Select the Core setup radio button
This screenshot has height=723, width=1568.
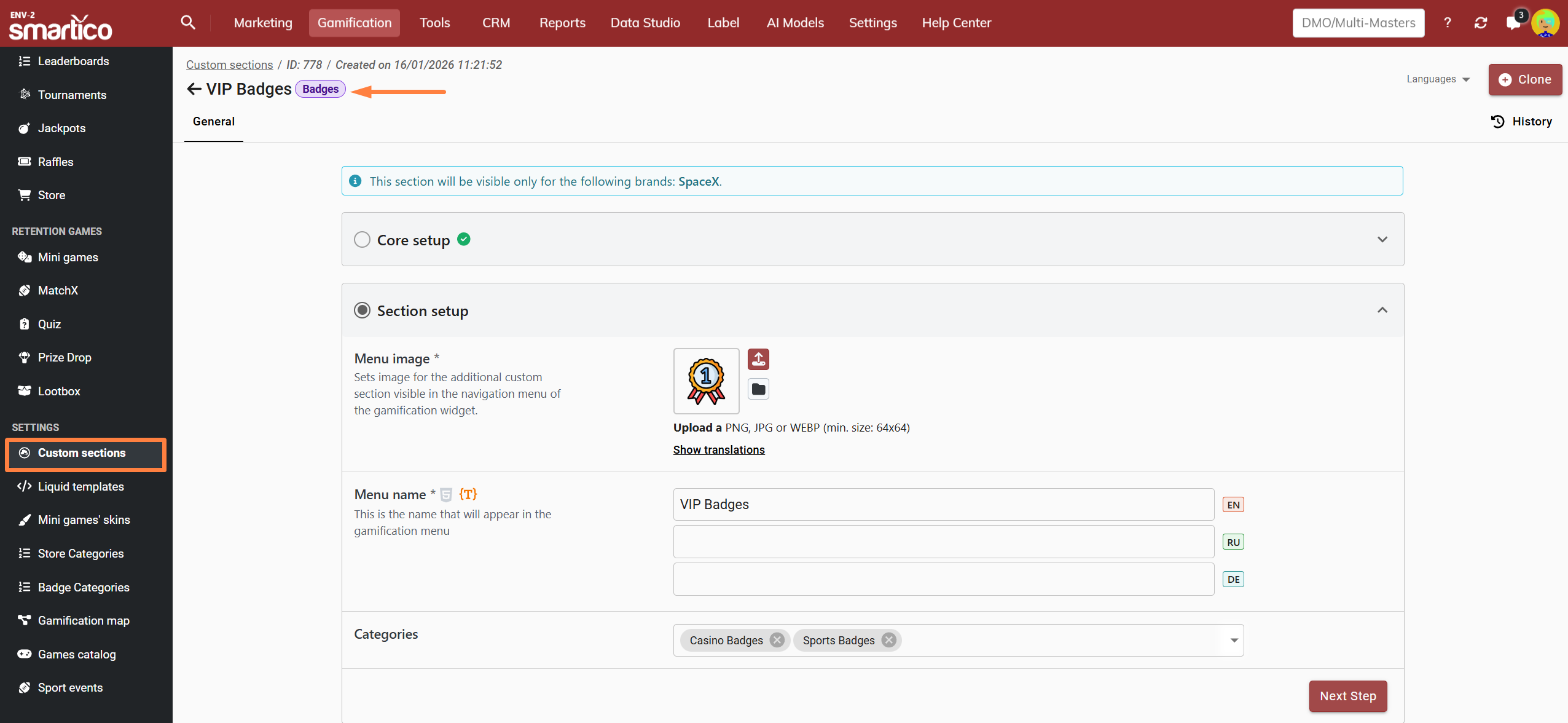click(x=363, y=240)
